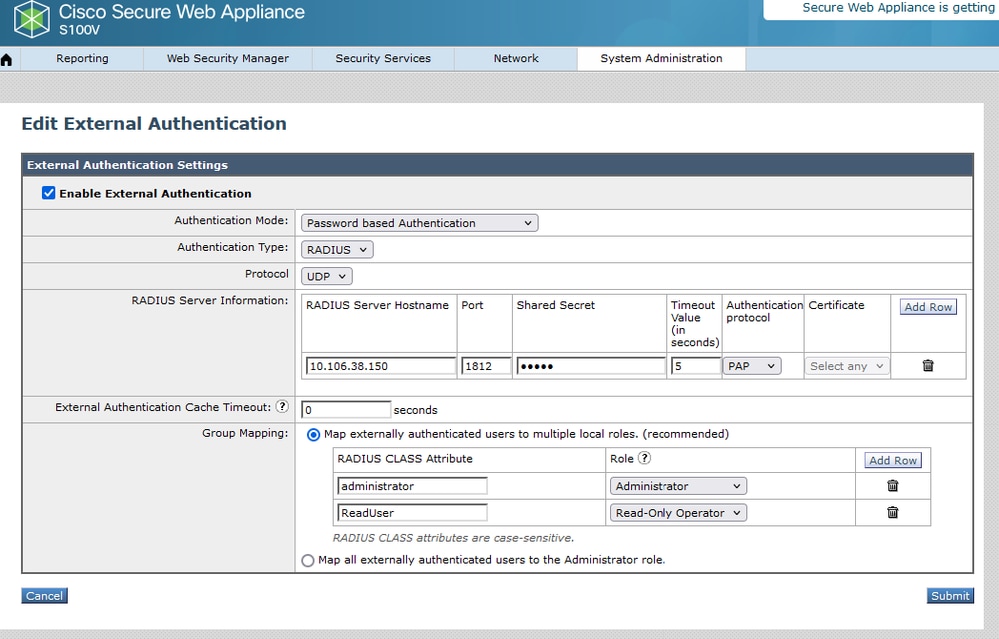
Task: Click the S100V model label
Action: click(x=80, y=30)
